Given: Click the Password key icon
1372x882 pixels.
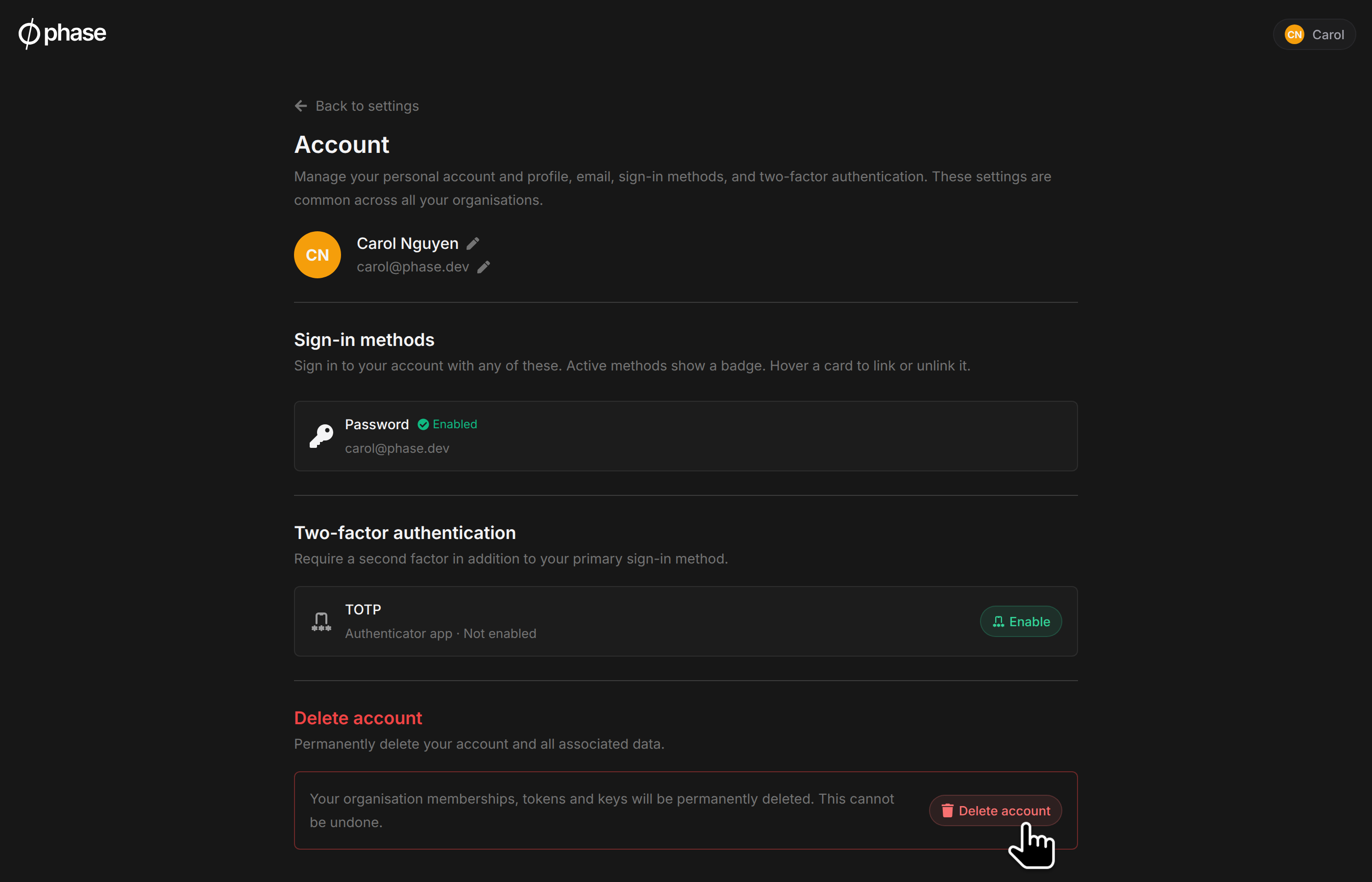Looking at the screenshot, I should click(321, 436).
